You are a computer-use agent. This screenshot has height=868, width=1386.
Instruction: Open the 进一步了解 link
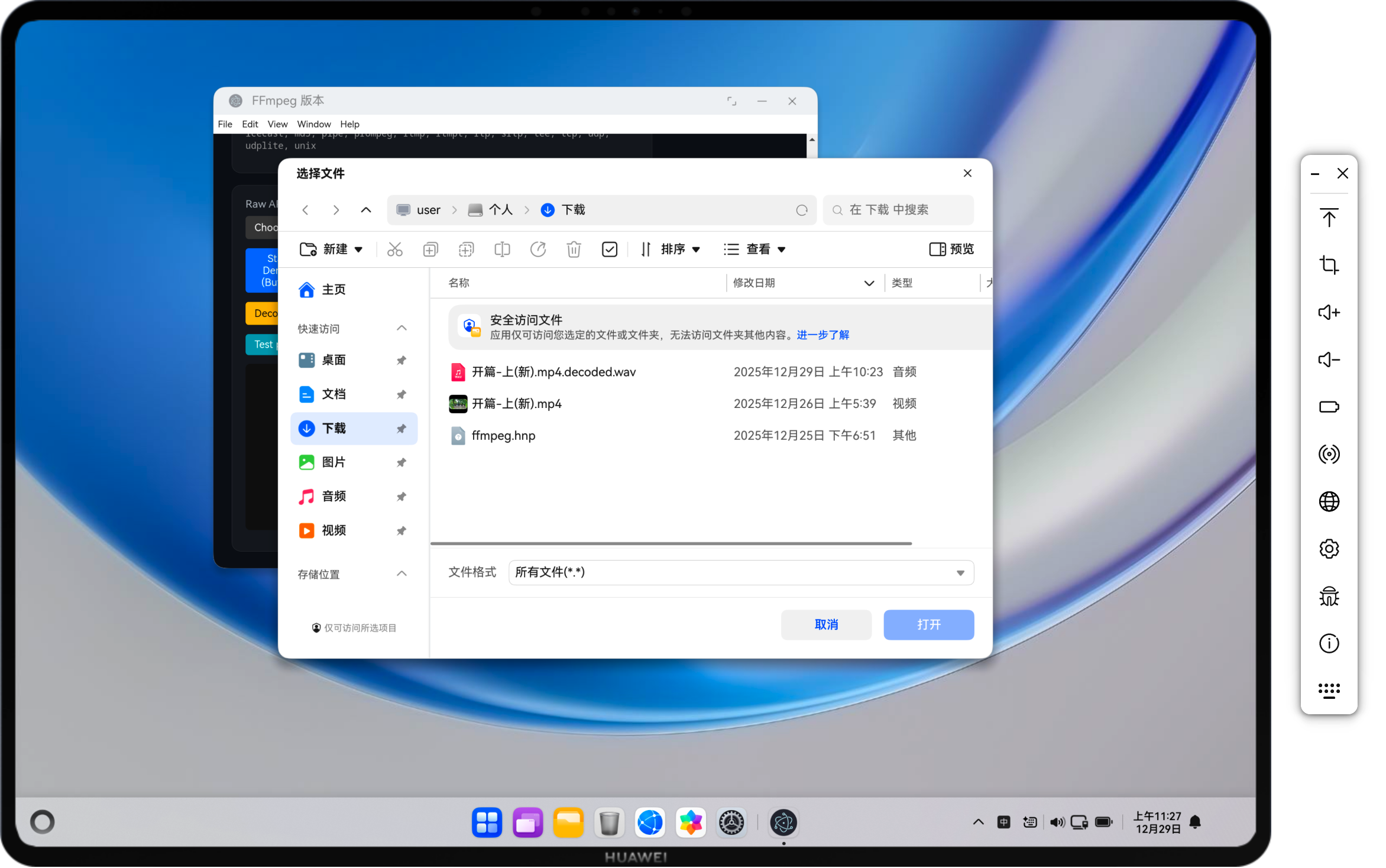pos(822,335)
